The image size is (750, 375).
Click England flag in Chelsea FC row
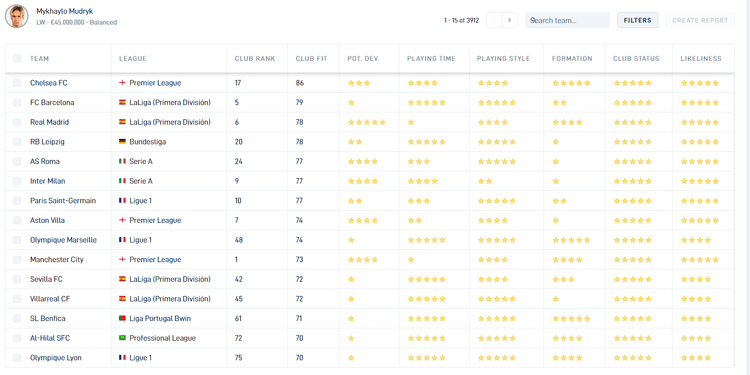(122, 83)
